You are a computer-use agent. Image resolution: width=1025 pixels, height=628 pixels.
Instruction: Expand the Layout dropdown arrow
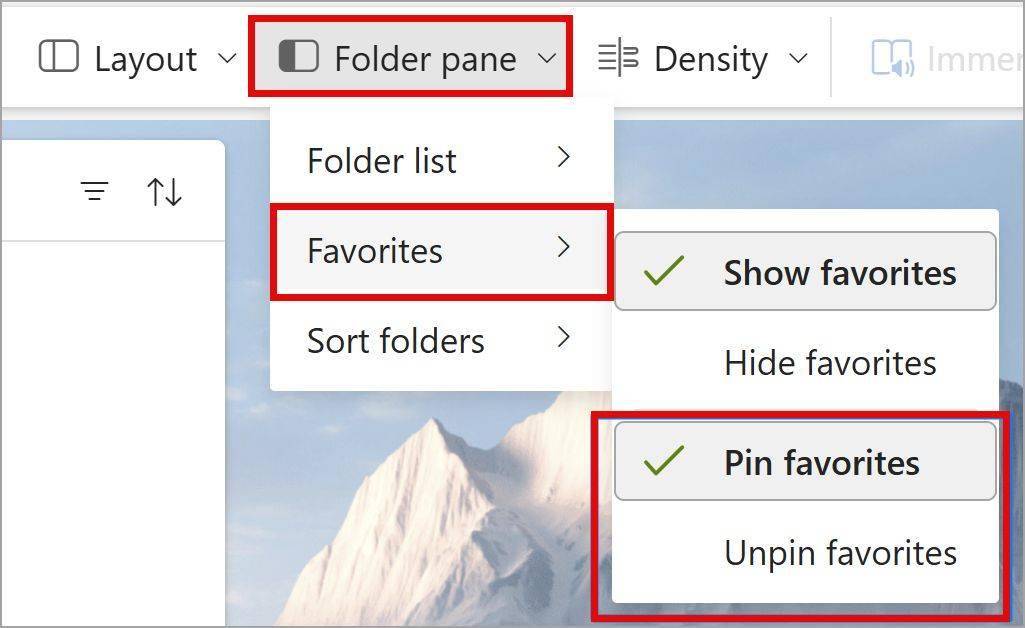point(227,58)
